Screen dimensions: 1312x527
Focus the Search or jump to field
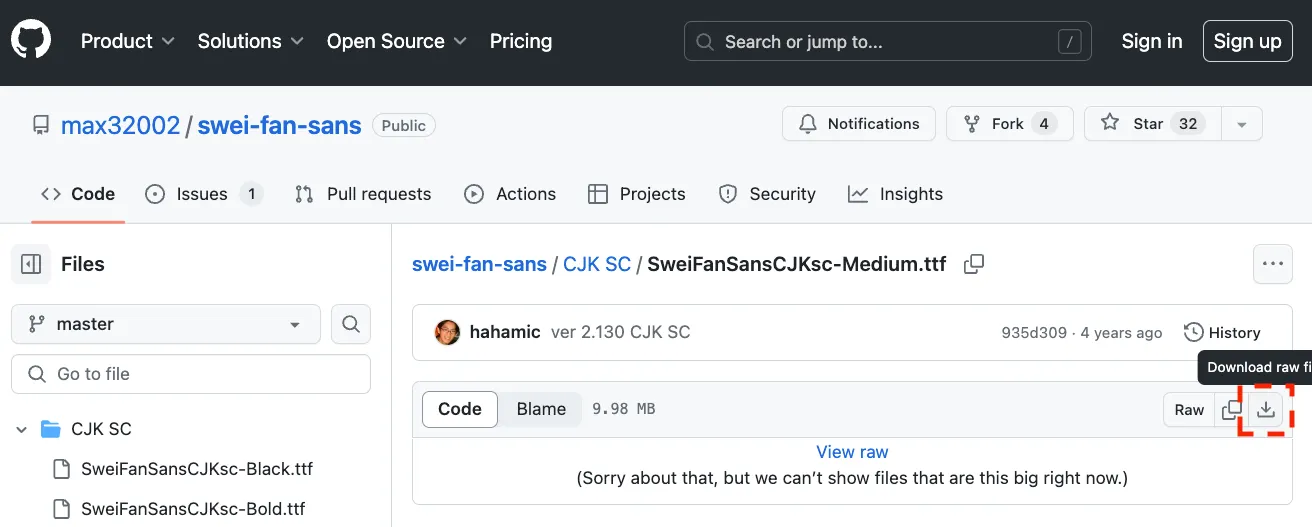click(x=888, y=42)
